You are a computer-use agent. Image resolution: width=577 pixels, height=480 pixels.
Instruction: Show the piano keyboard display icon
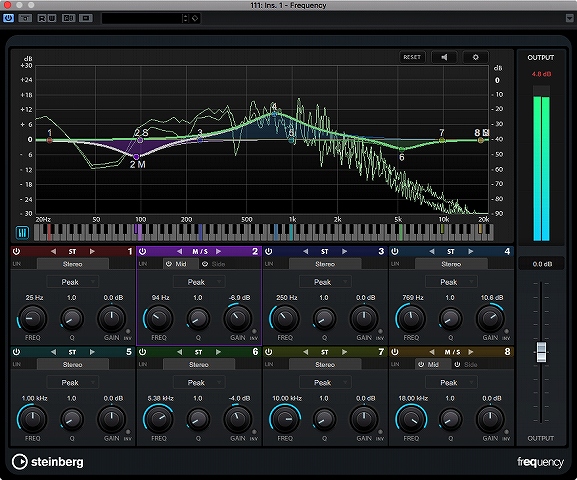[22, 232]
